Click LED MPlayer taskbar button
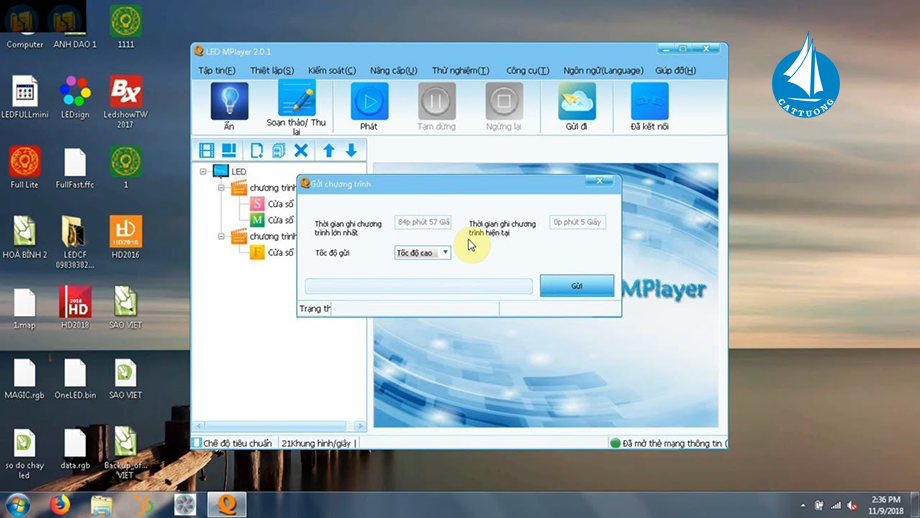This screenshot has height=518, width=920. click(x=227, y=505)
